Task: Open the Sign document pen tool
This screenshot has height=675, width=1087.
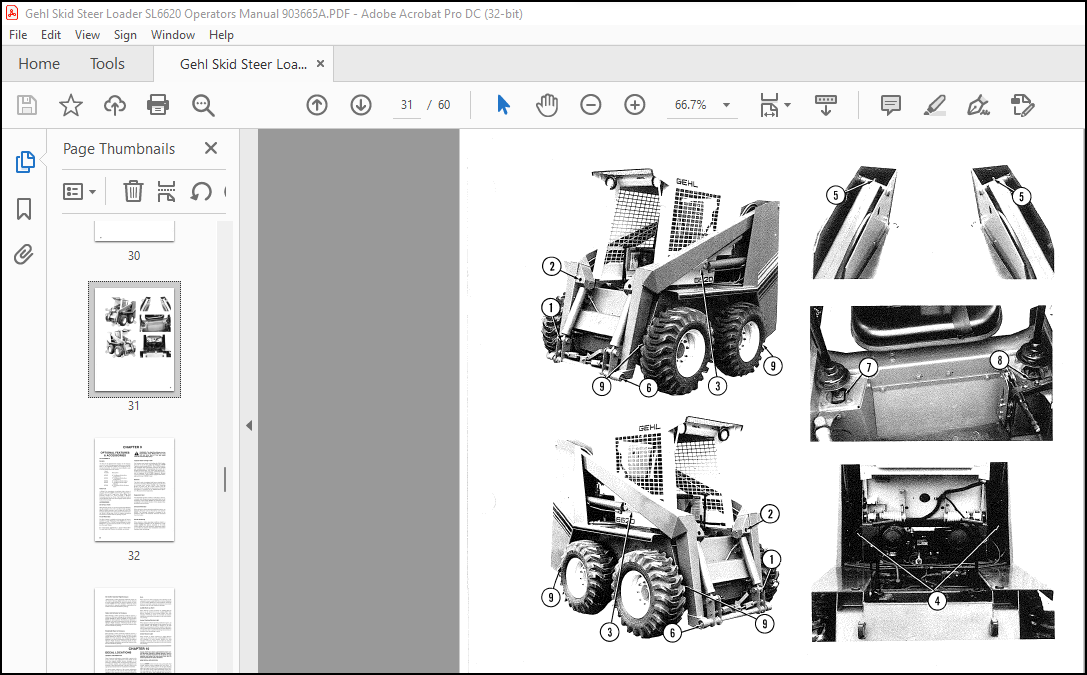Action: click(978, 105)
